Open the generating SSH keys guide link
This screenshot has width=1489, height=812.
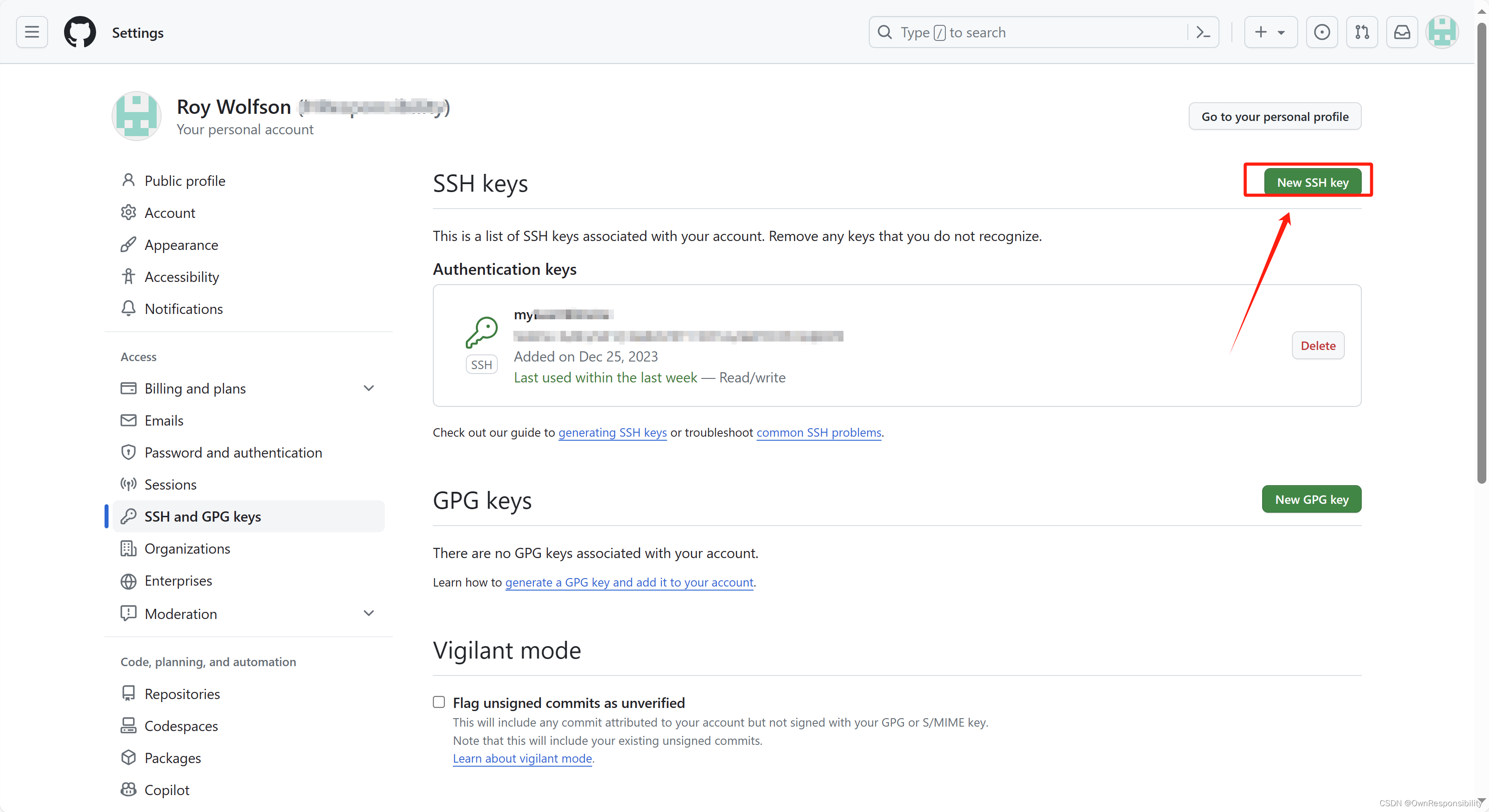coord(612,432)
